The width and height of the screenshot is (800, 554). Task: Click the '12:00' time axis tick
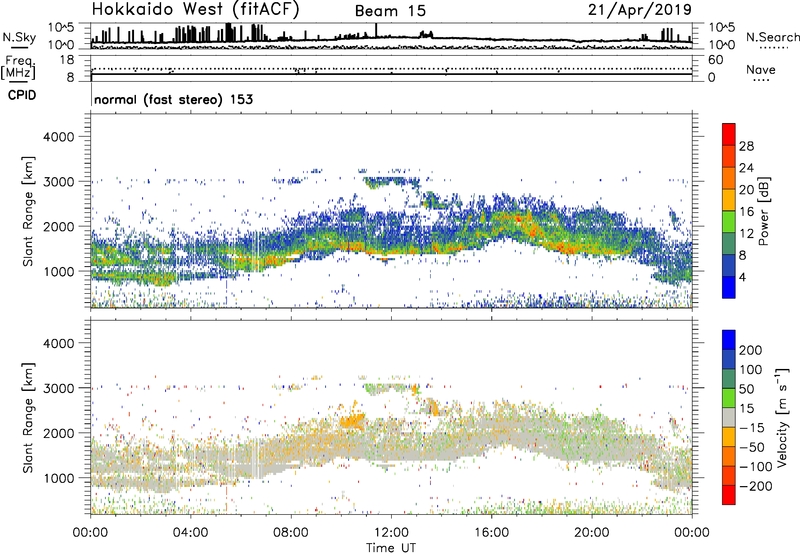[391, 533]
